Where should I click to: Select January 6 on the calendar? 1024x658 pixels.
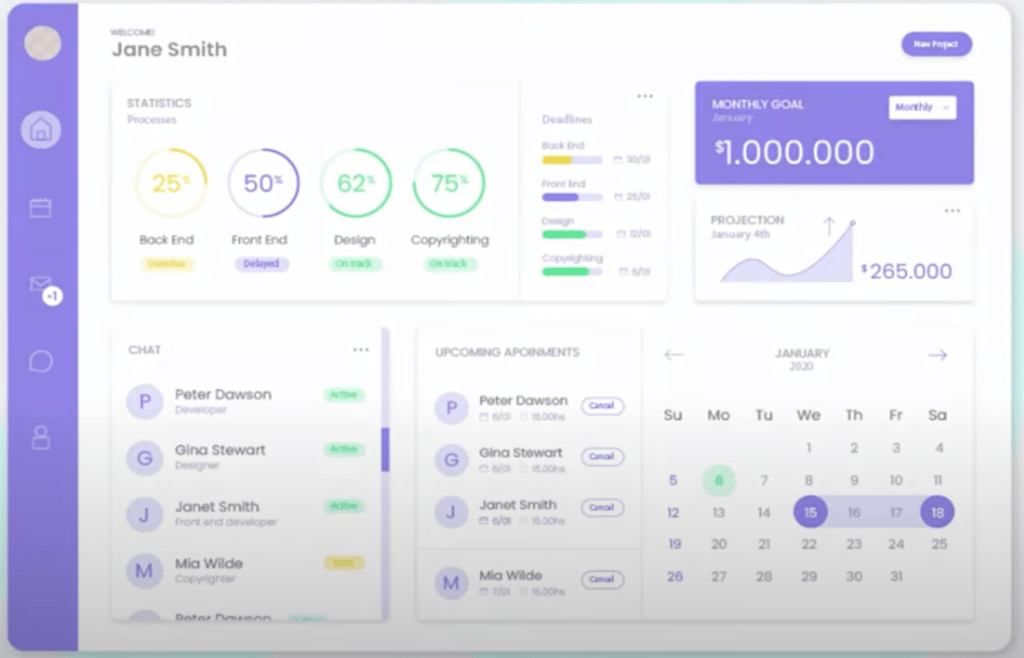[718, 481]
